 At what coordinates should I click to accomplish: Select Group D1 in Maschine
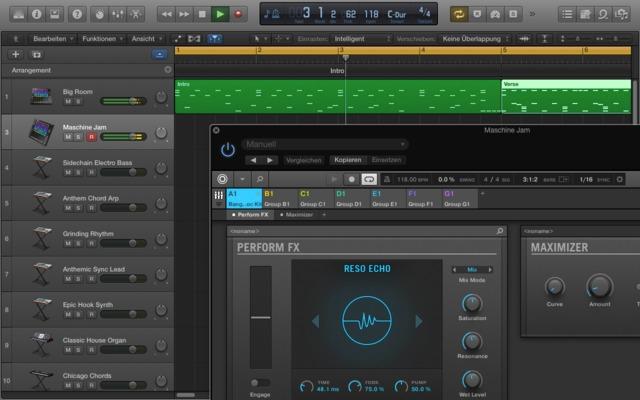pyautogui.click(x=351, y=198)
